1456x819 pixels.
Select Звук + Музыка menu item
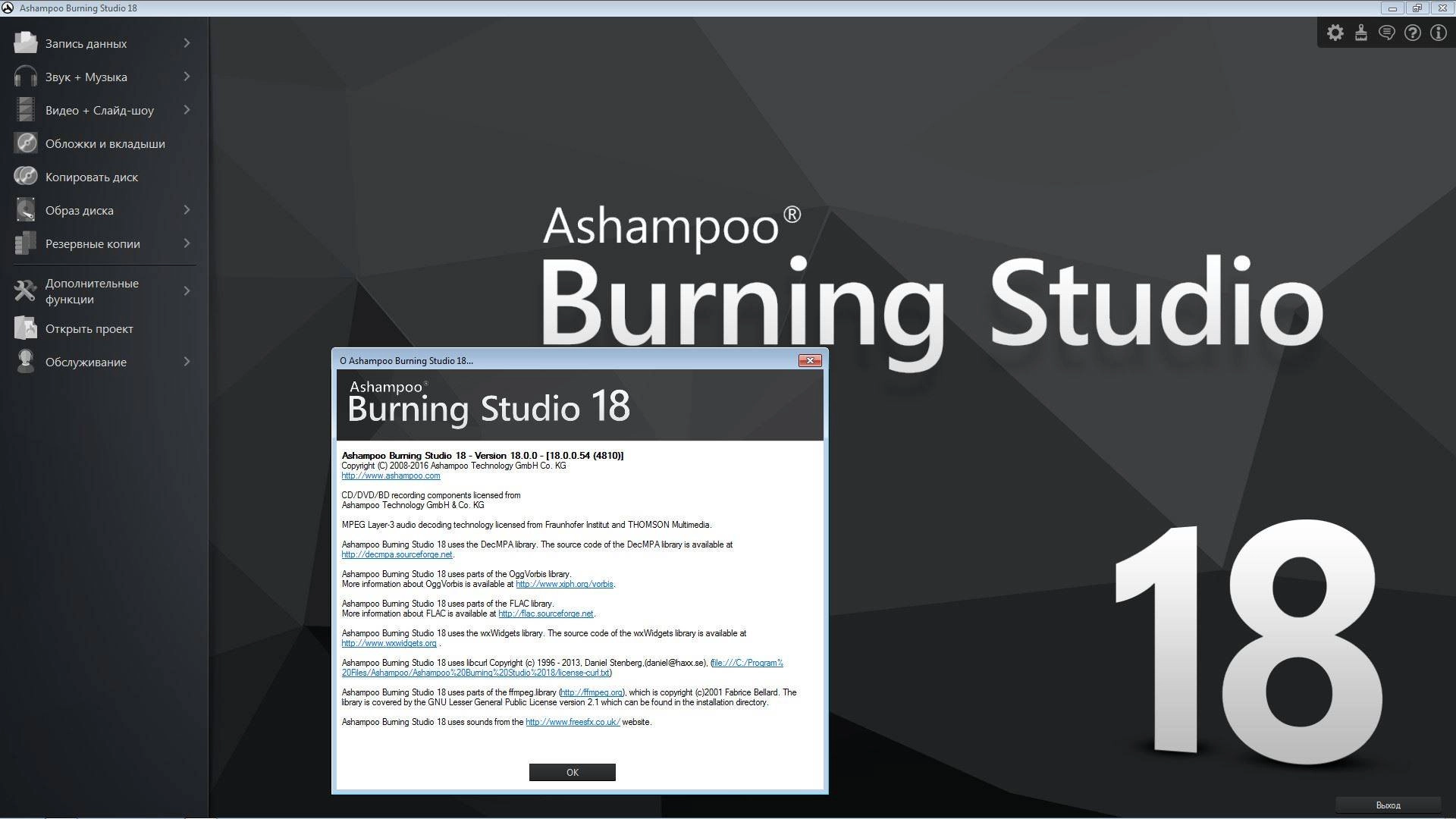104,77
